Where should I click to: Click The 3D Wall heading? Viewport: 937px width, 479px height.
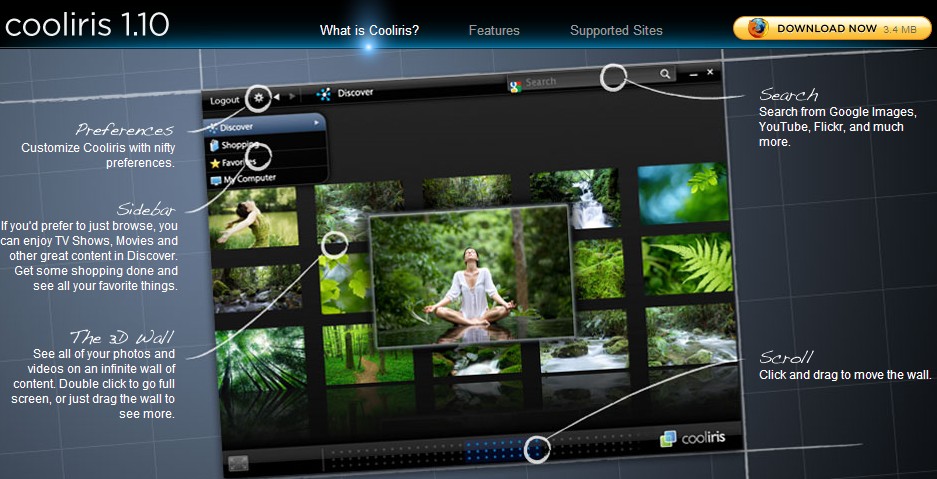(x=123, y=337)
